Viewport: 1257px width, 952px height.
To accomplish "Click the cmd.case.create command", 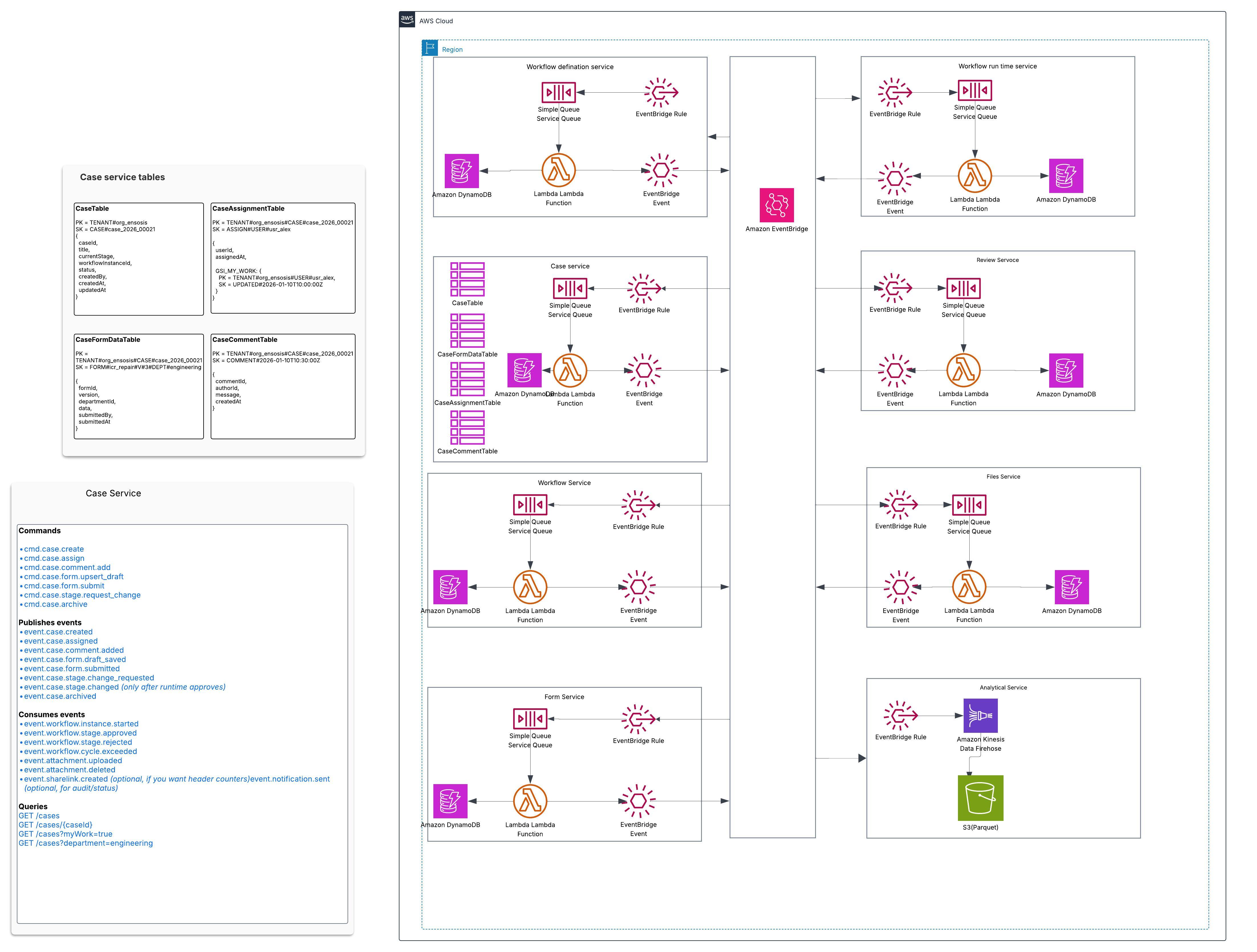I will [x=53, y=549].
